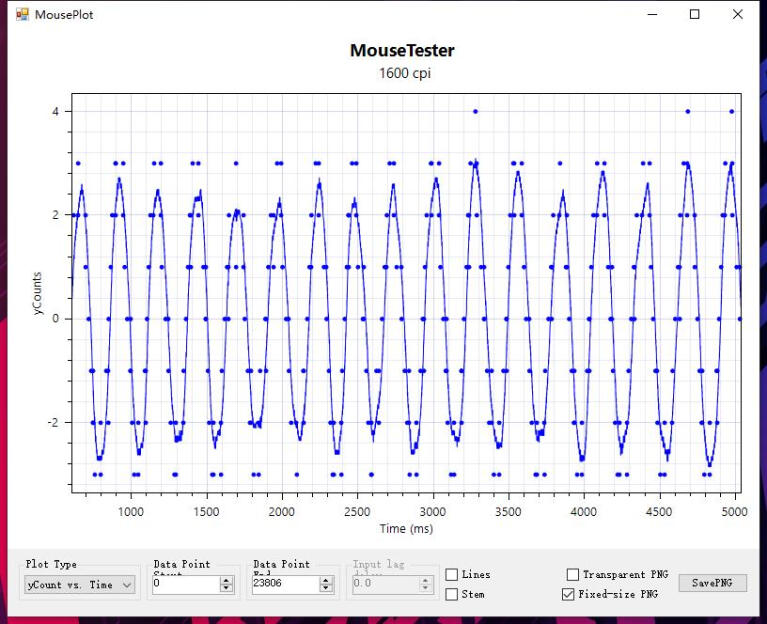767x624 pixels.
Task: Open the Plot Type dropdown
Action: 80,585
